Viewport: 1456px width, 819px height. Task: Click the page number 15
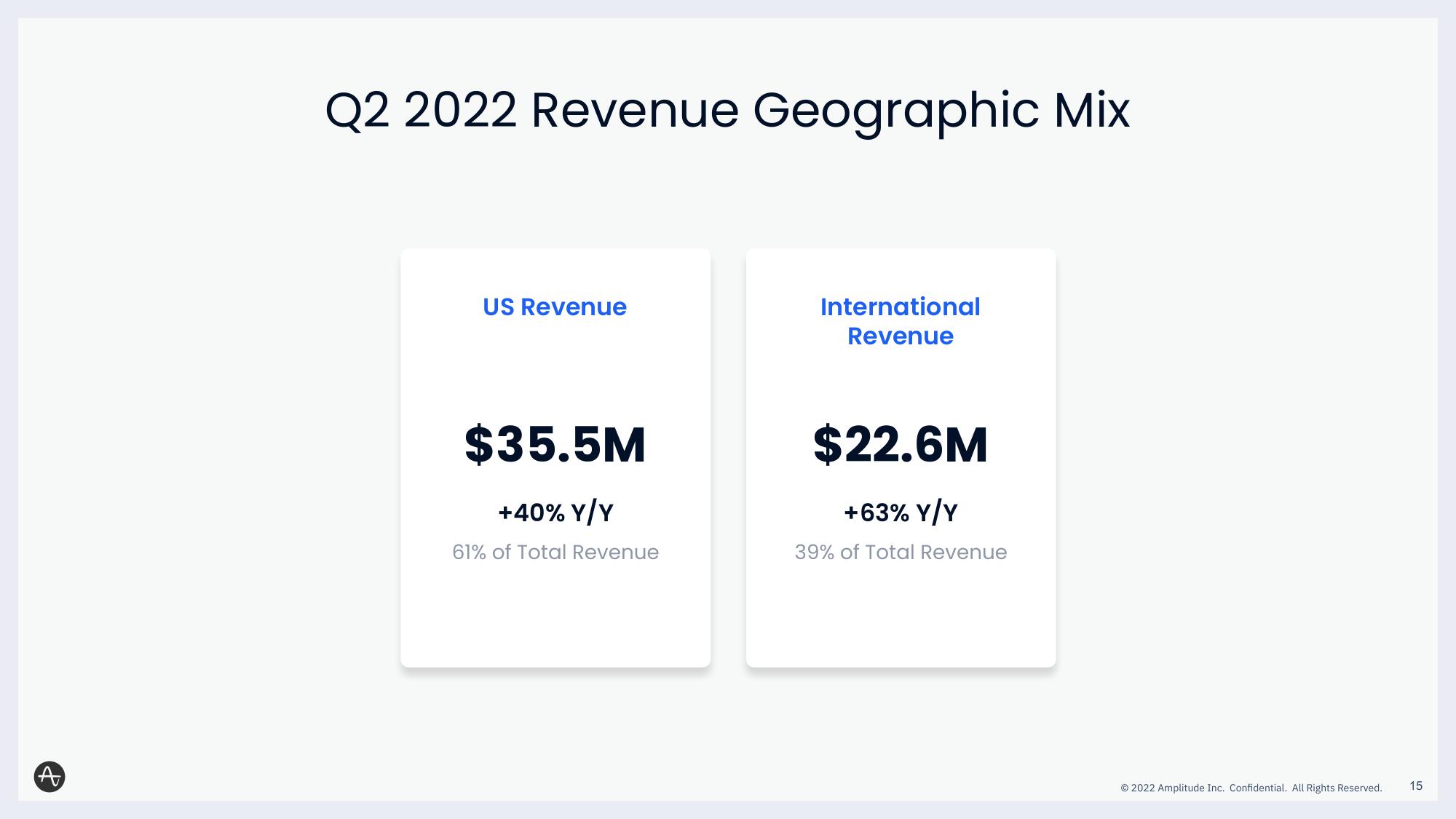point(1416,786)
